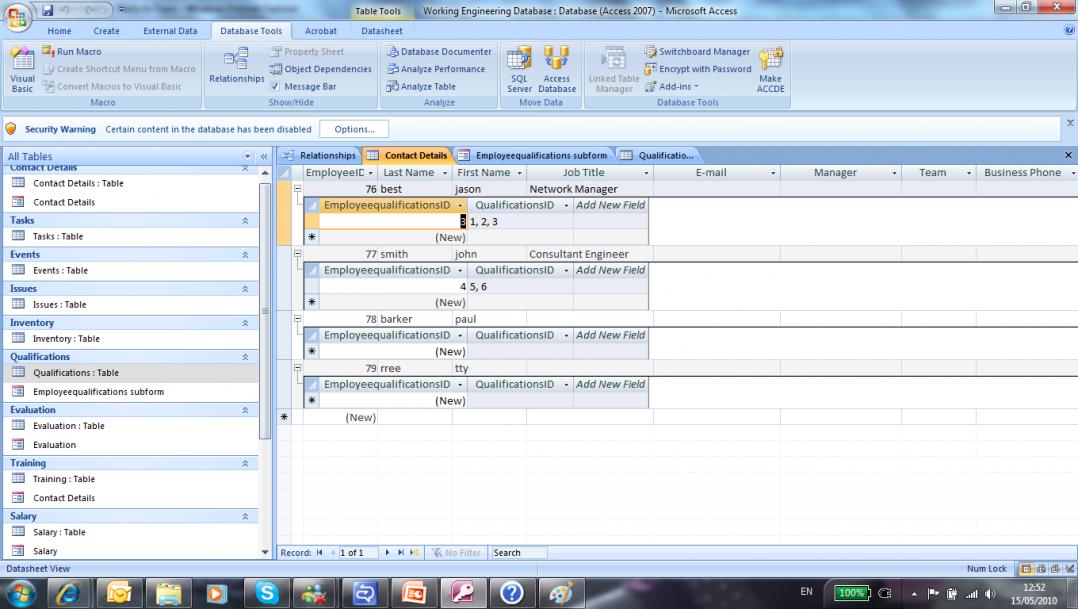Toggle Message Bar checkbox
1078x609 pixels.
coord(275,87)
